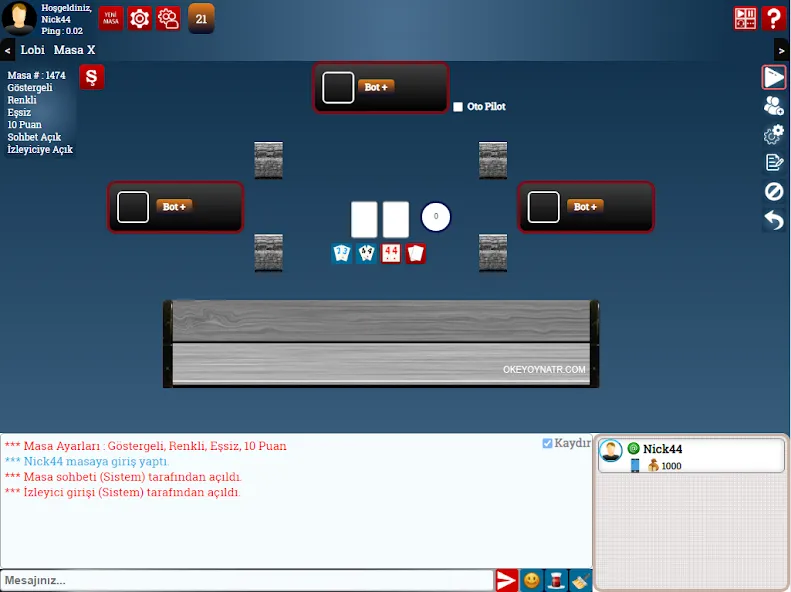This screenshot has width=791, height=592.
Task: Click the Mesajınız chat input field
Action: 247,580
